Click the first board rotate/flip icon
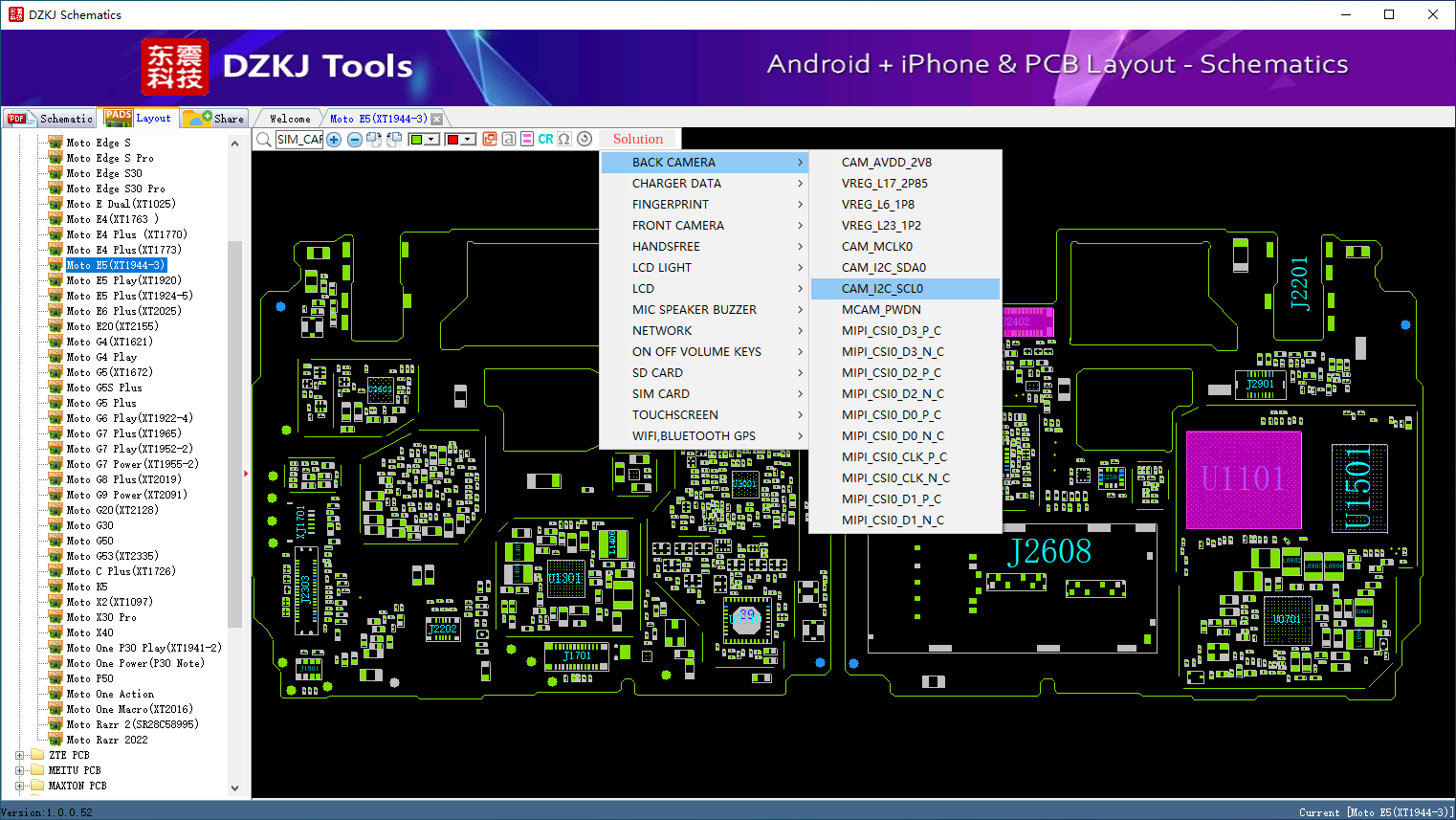1456x820 pixels. click(x=374, y=140)
